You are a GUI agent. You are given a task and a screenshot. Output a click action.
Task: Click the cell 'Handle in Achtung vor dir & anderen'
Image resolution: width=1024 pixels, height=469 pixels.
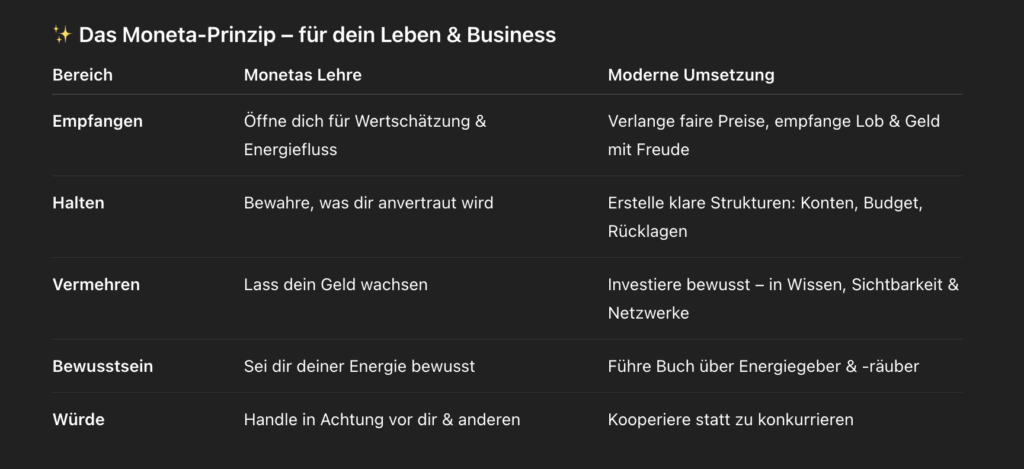point(382,420)
